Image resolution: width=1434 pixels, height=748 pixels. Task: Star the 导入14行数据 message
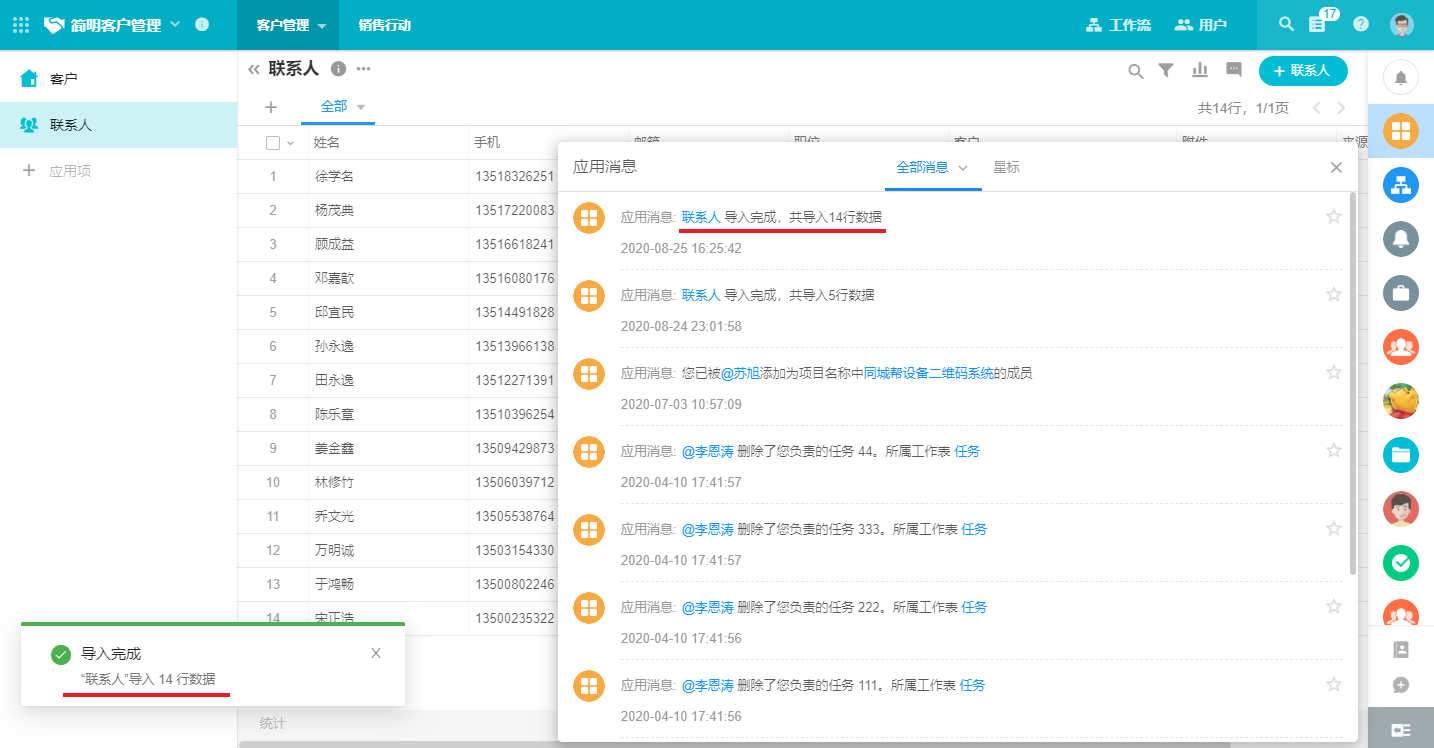pos(1333,216)
